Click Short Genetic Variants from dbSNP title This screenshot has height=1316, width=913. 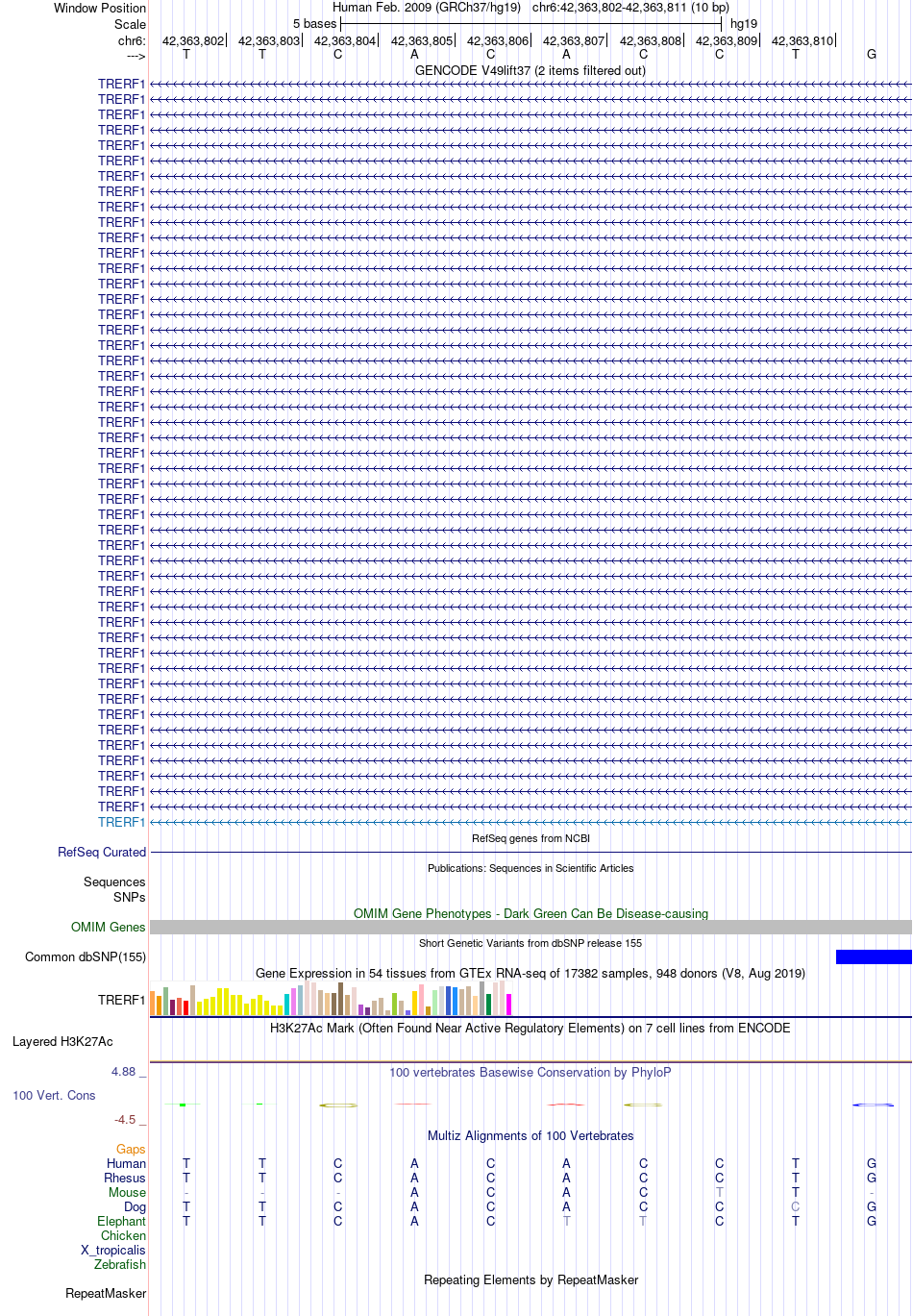coord(531,943)
